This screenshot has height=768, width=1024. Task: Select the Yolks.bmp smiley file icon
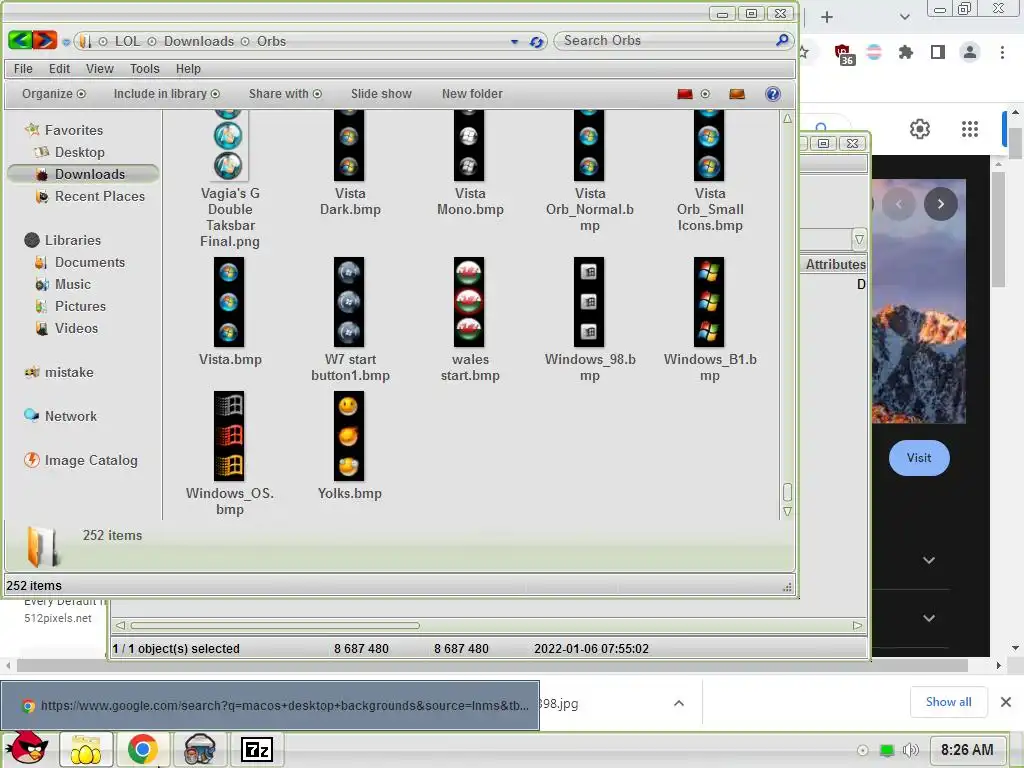[349, 436]
